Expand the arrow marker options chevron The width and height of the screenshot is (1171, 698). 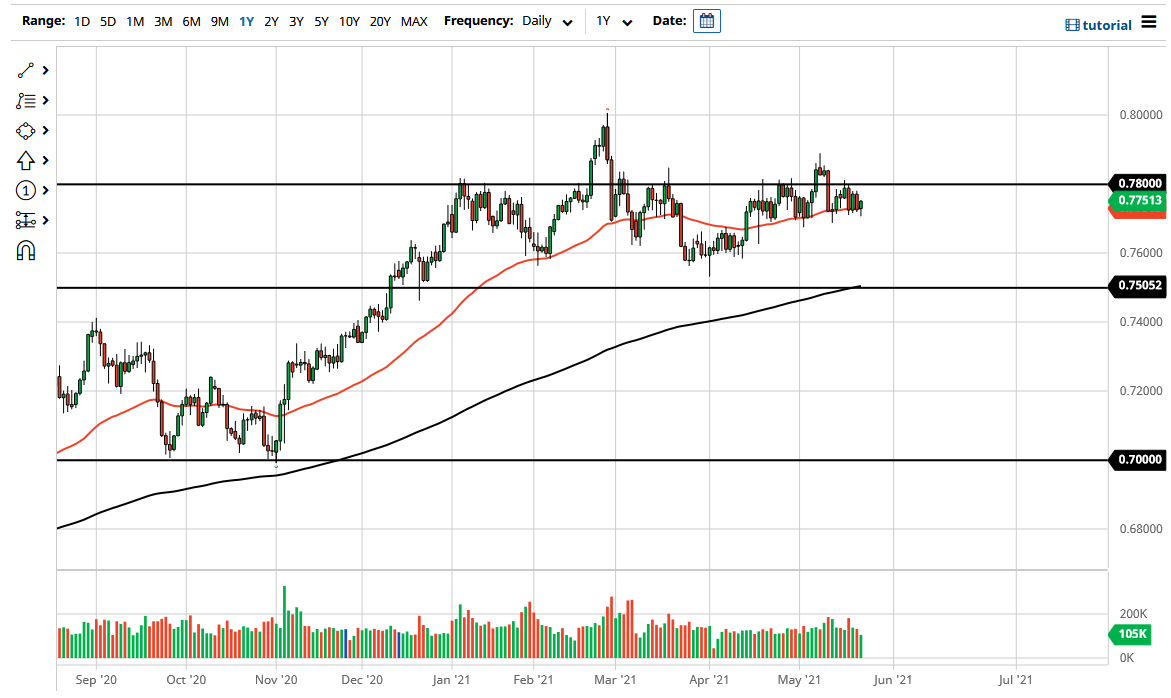[x=46, y=161]
